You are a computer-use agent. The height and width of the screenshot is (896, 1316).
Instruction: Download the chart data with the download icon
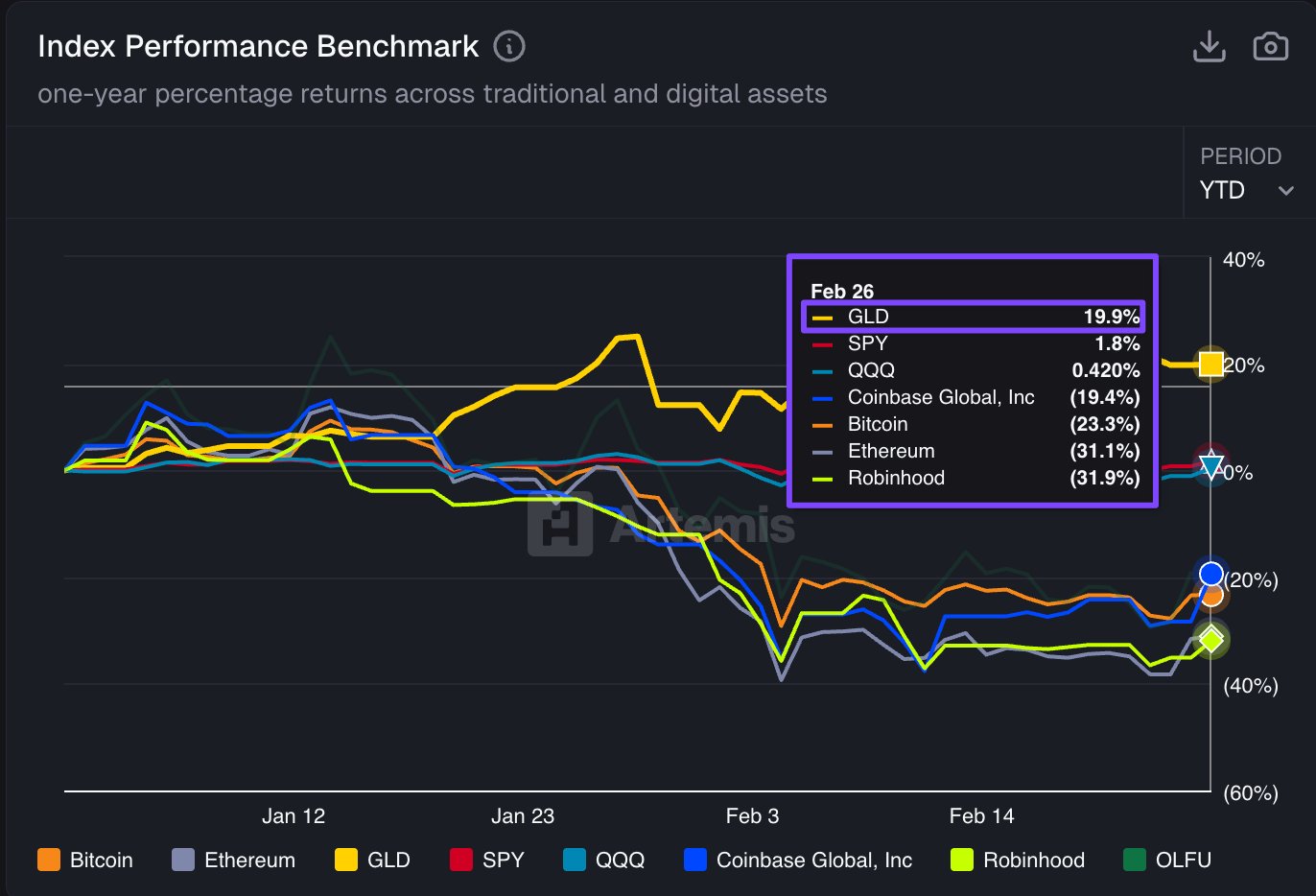tap(1210, 46)
